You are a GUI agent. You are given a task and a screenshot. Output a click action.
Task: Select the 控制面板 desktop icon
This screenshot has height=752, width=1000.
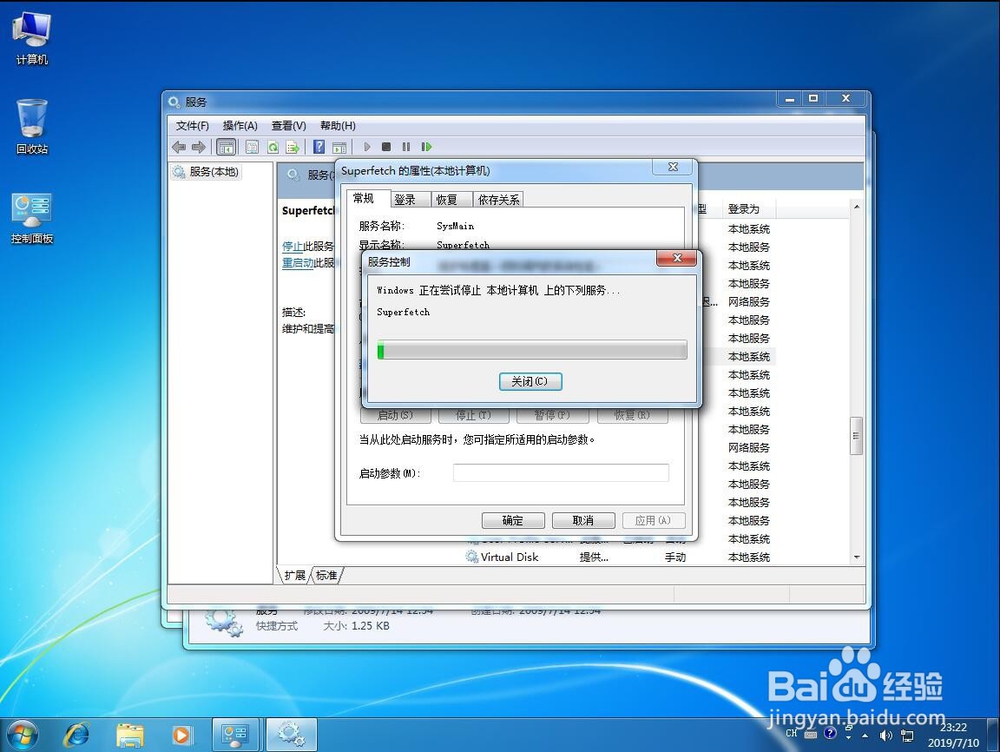point(32,218)
